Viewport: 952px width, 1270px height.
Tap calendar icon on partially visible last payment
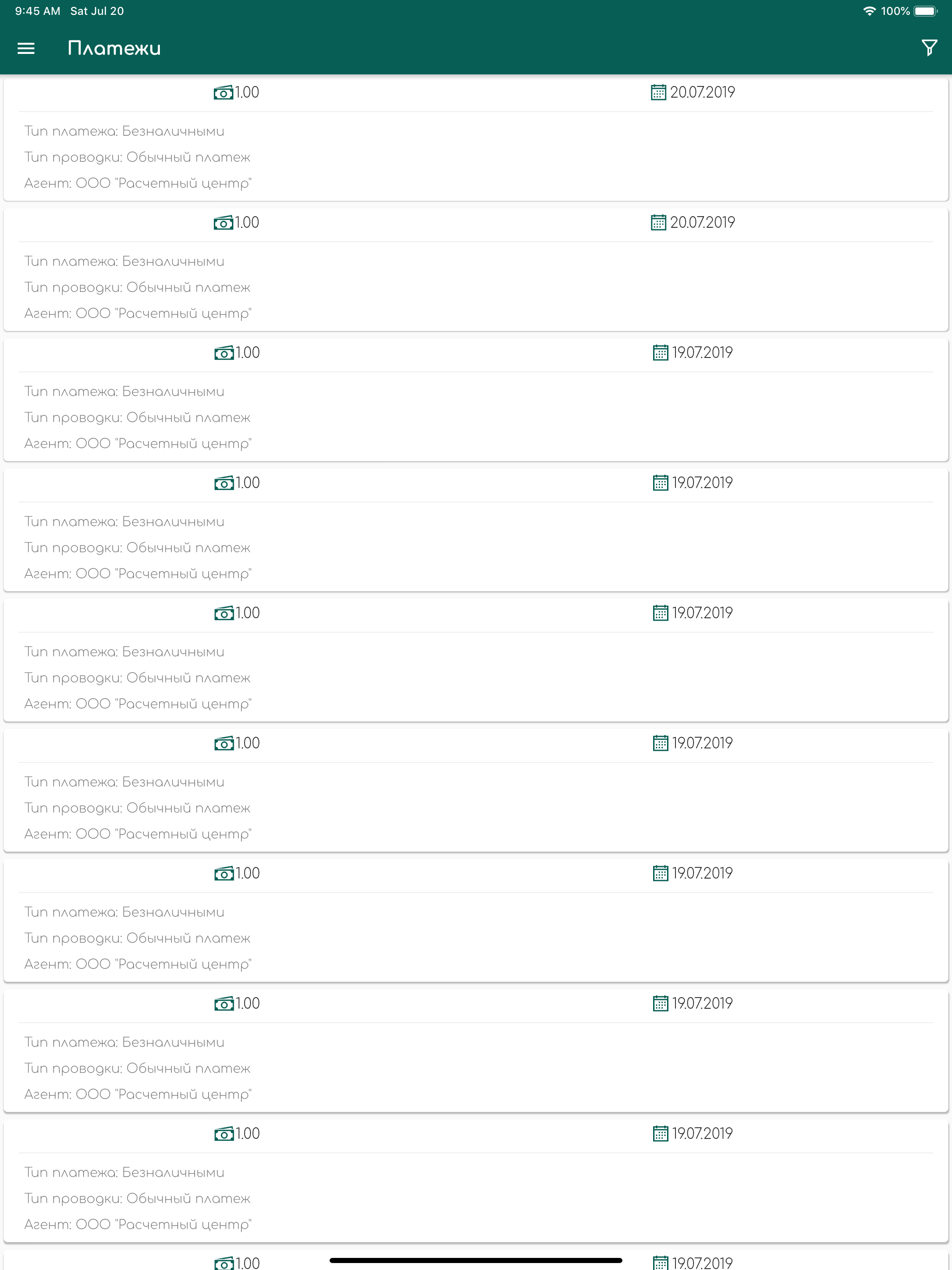tap(661, 1263)
